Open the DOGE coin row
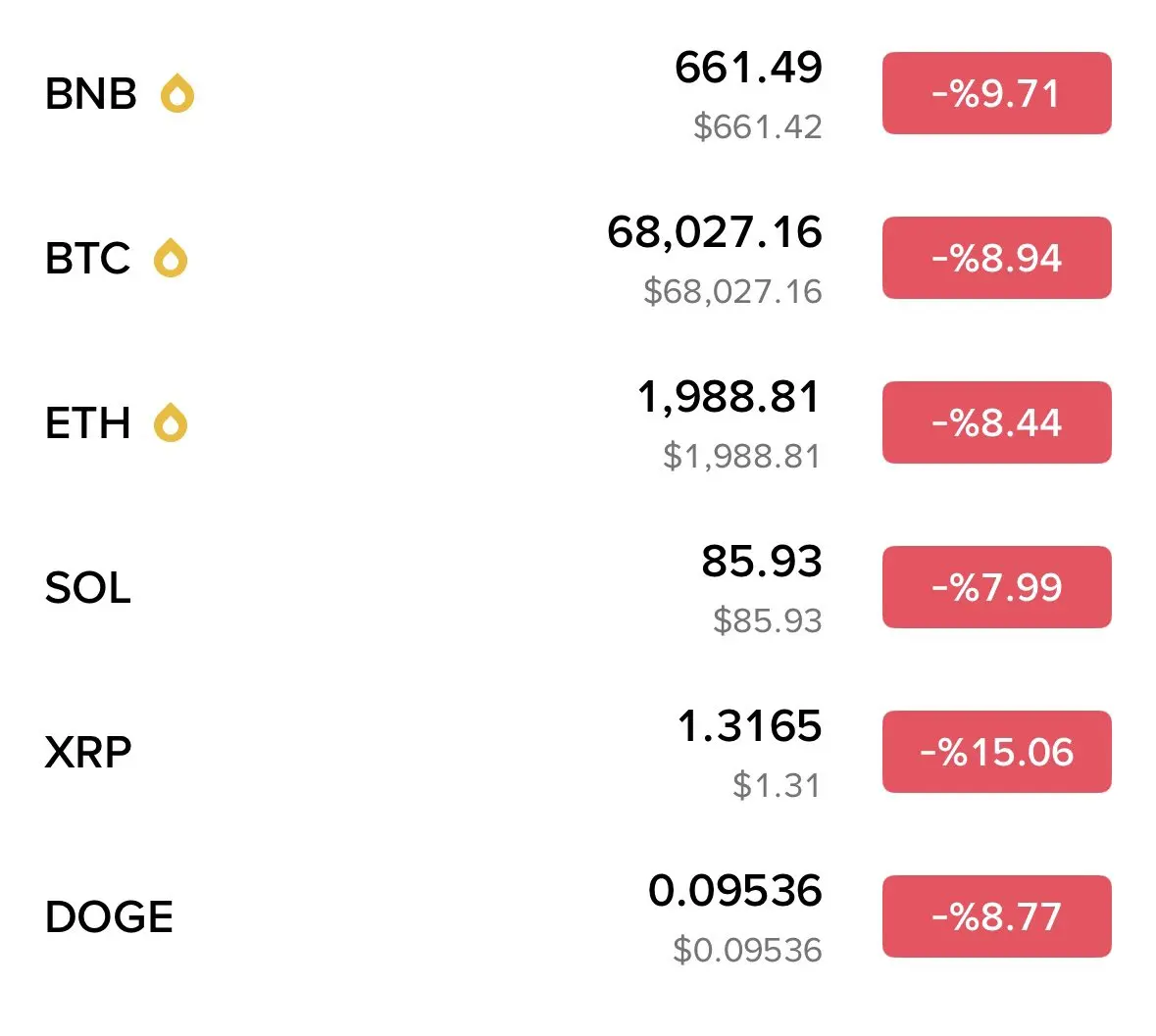1156x1036 pixels. (578, 916)
